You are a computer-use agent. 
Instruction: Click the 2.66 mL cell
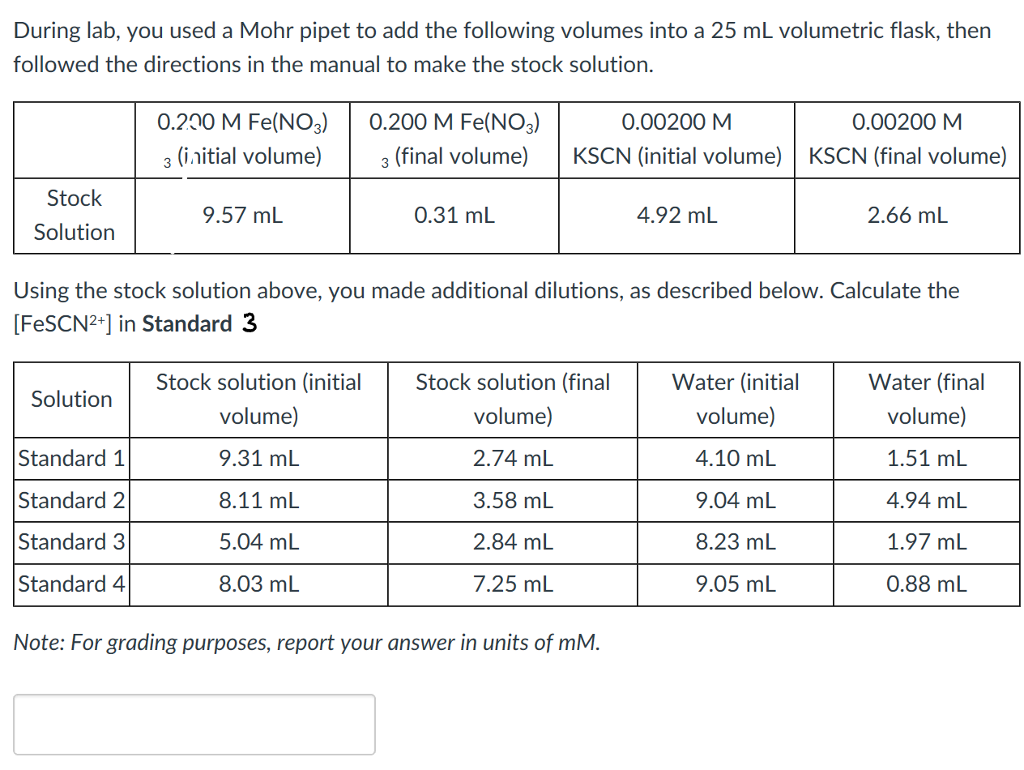907,215
